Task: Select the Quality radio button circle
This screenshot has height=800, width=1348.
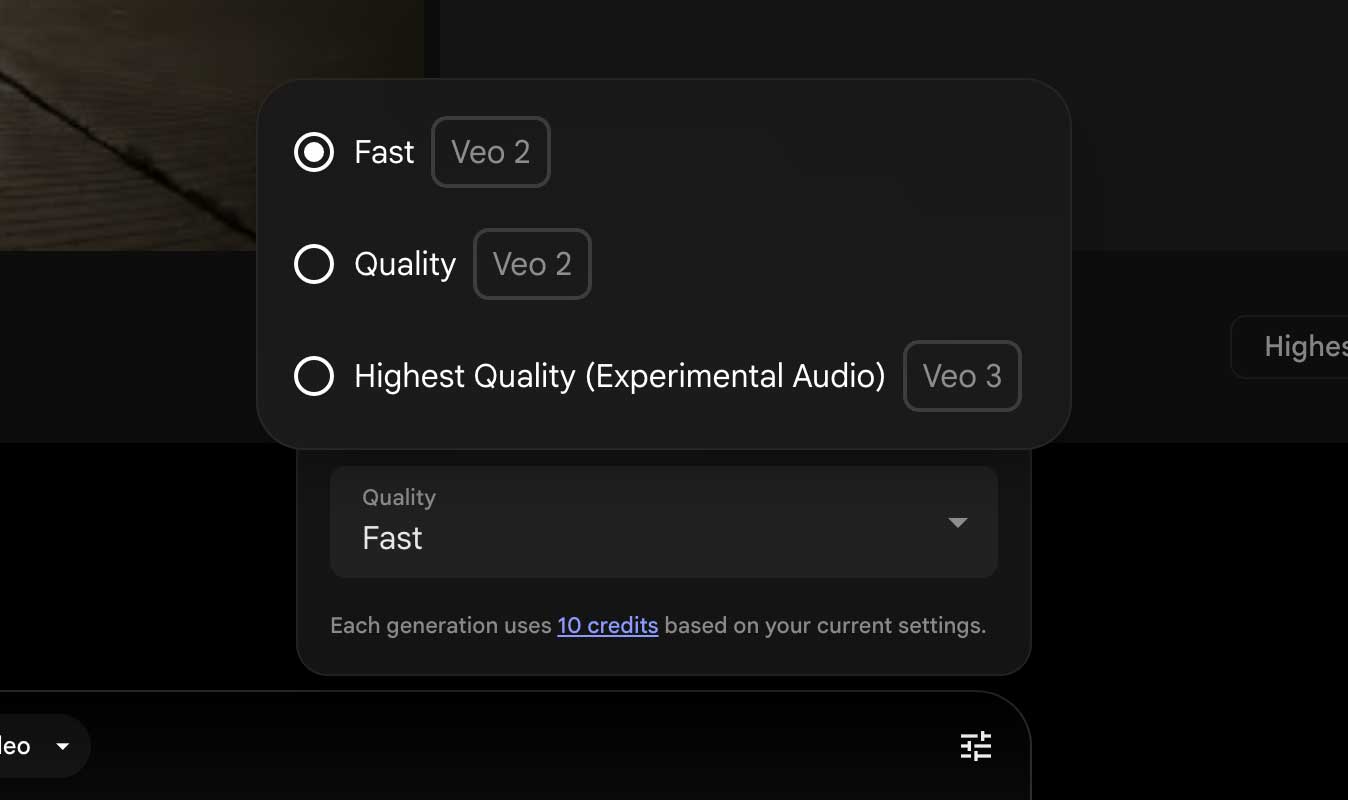Action: coord(314,264)
